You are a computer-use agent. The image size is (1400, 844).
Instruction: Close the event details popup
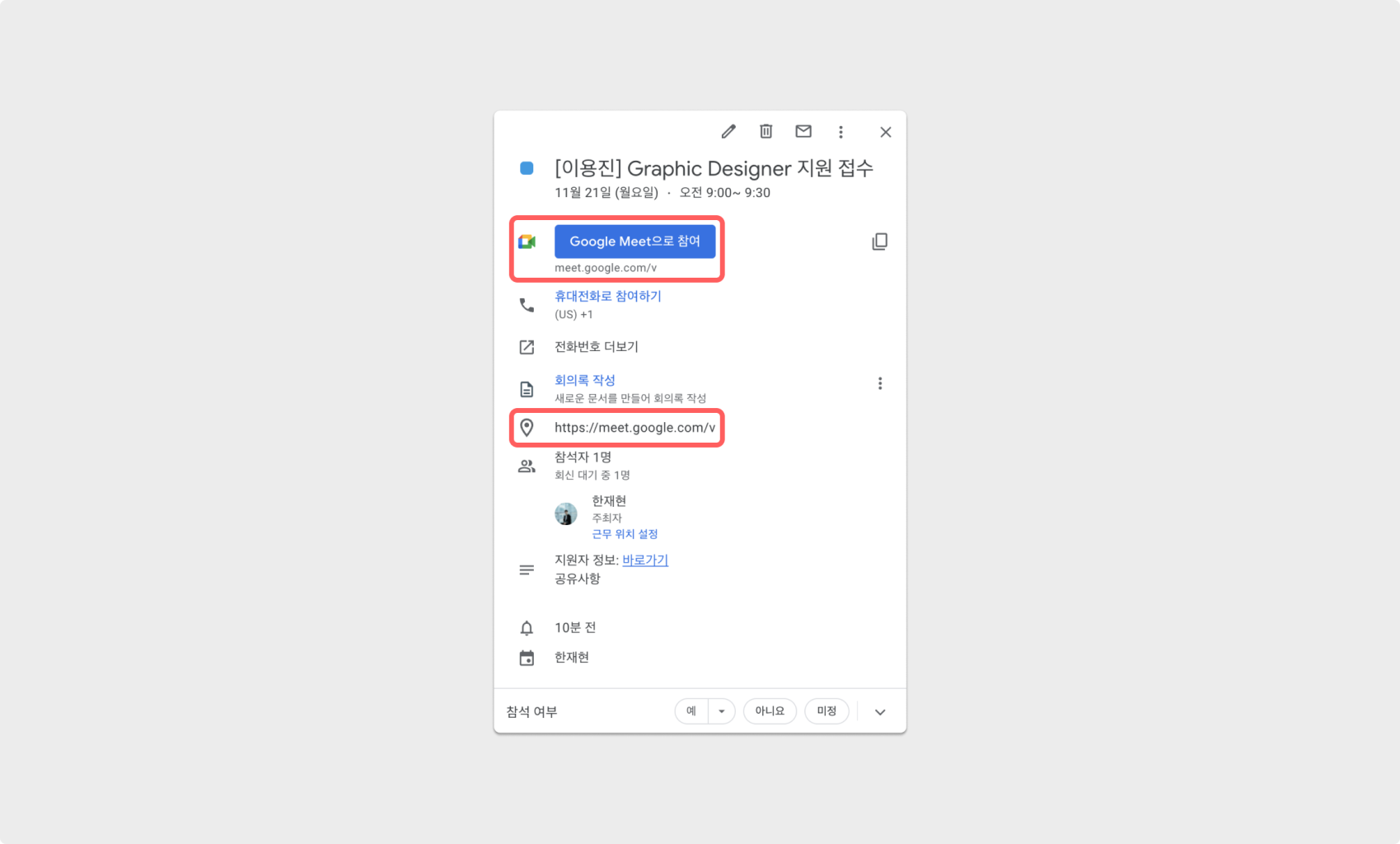click(x=886, y=132)
